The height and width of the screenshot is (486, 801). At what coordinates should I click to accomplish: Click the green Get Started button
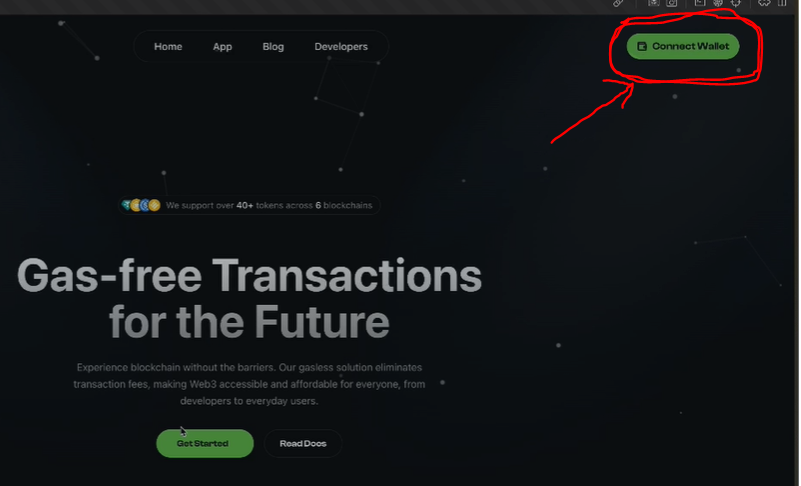tap(204, 443)
